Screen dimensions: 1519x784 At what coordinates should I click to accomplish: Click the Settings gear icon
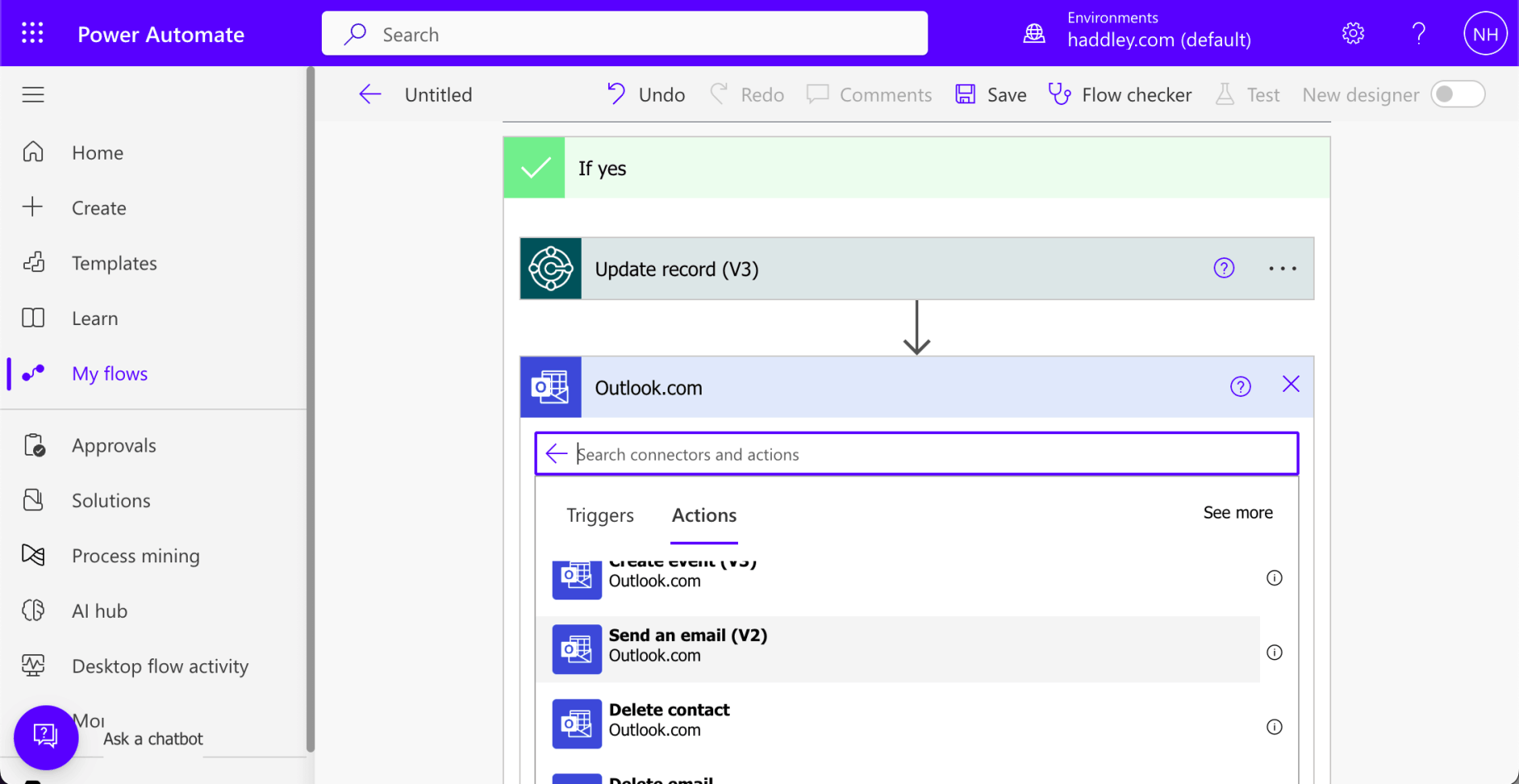1353,33
